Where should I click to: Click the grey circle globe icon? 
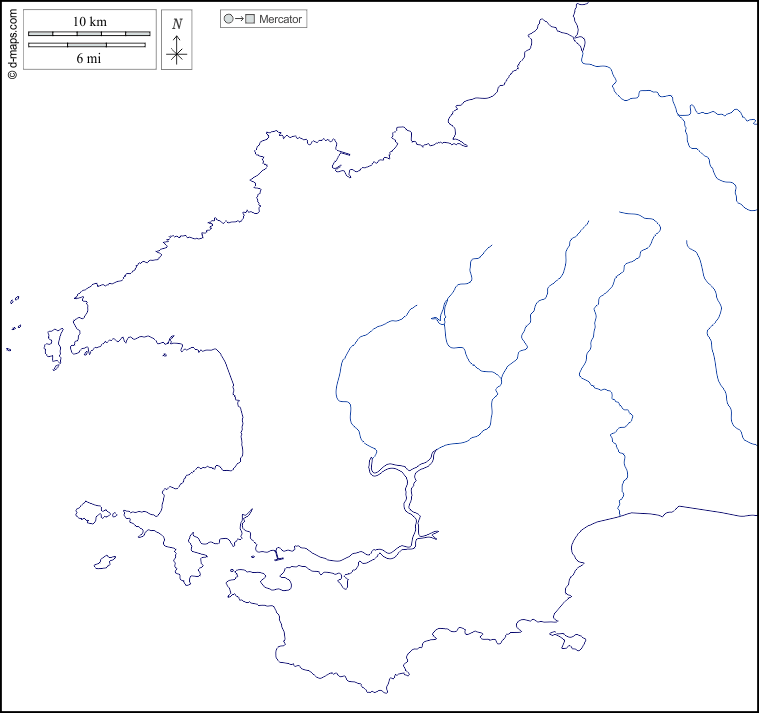coord(228,19)
